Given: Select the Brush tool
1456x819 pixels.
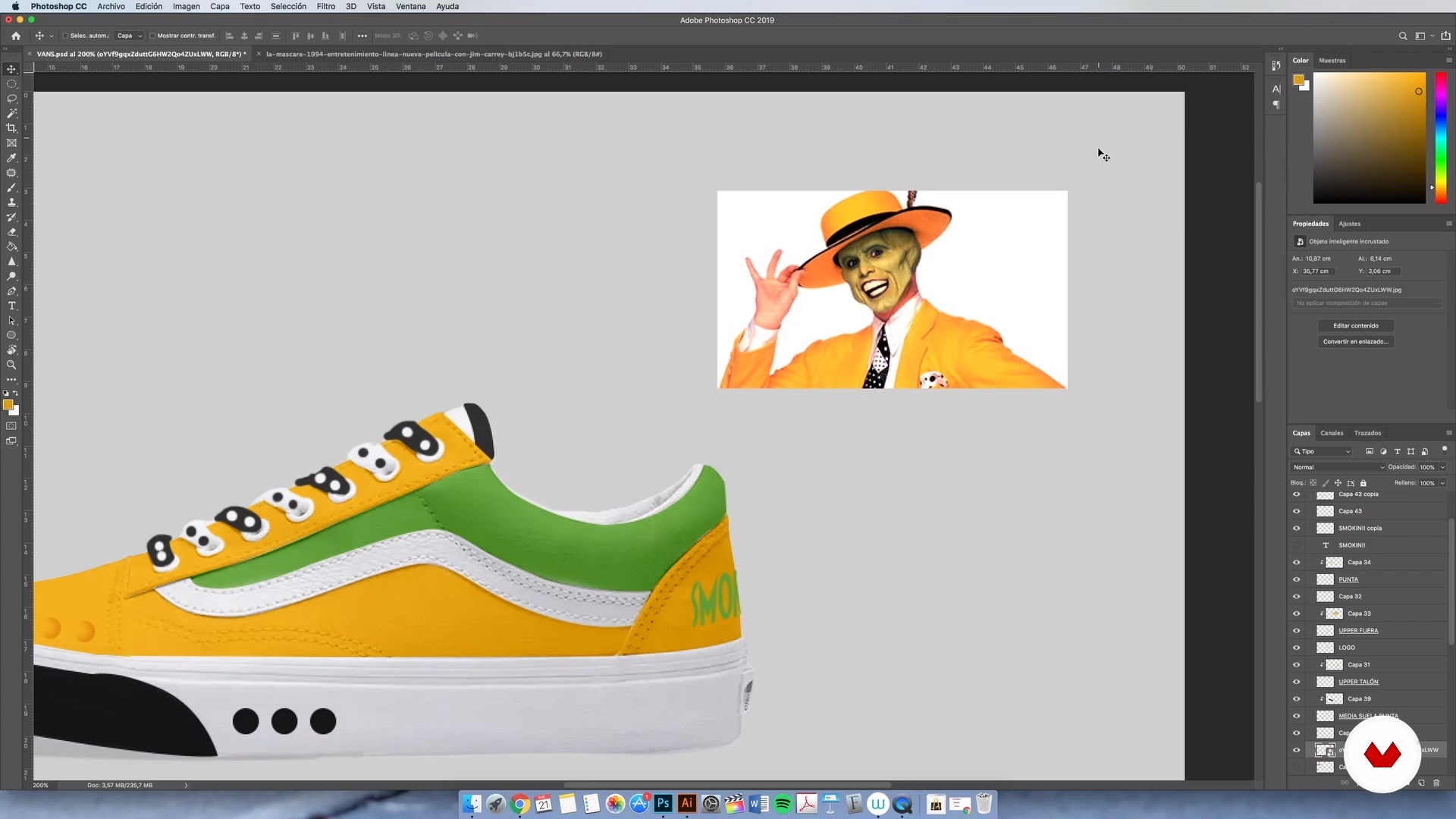Looking at the screenshot, I should tap(11, 187).
